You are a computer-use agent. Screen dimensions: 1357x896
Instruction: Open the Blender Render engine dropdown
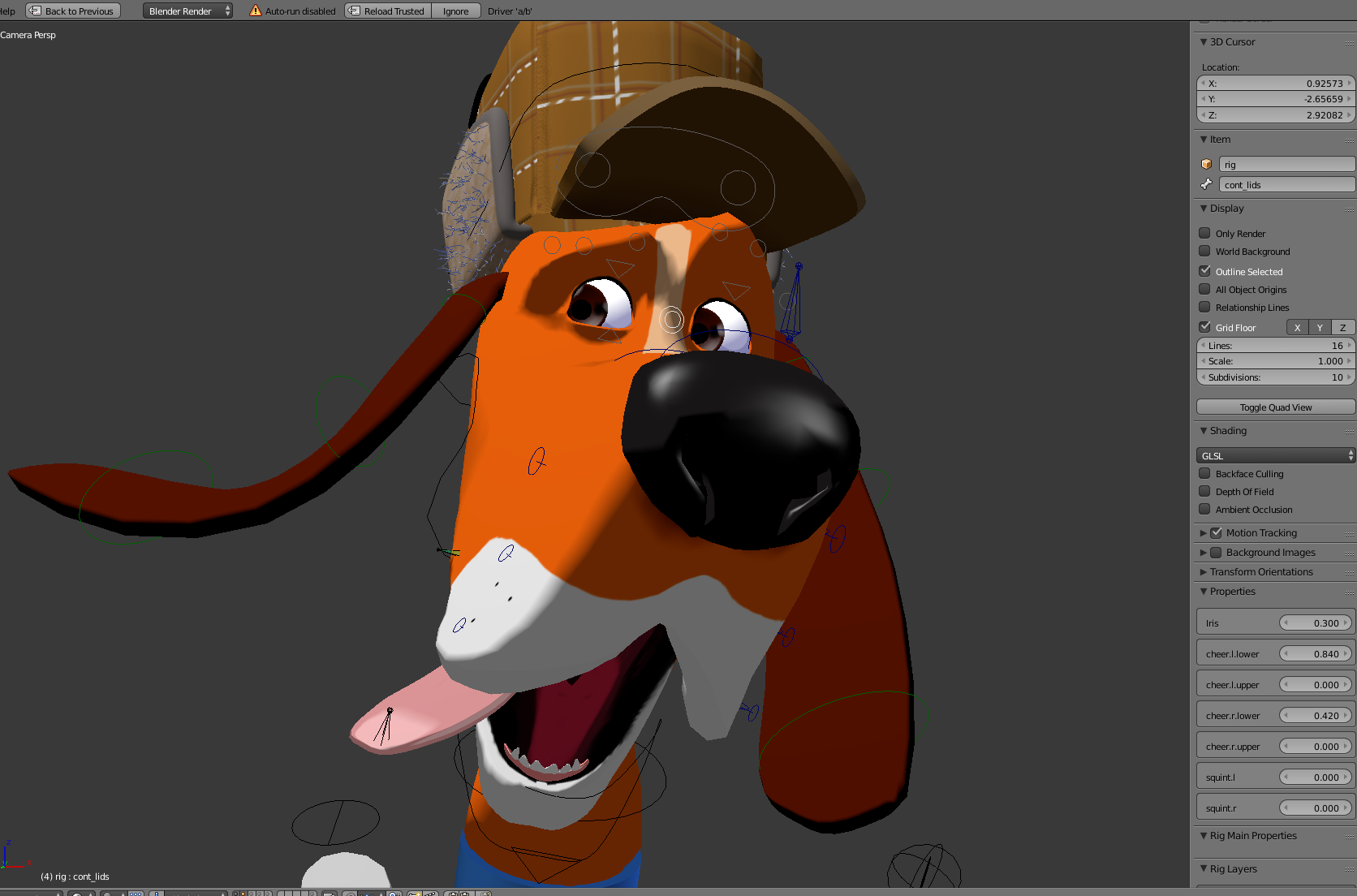click(x=188, y=11)
